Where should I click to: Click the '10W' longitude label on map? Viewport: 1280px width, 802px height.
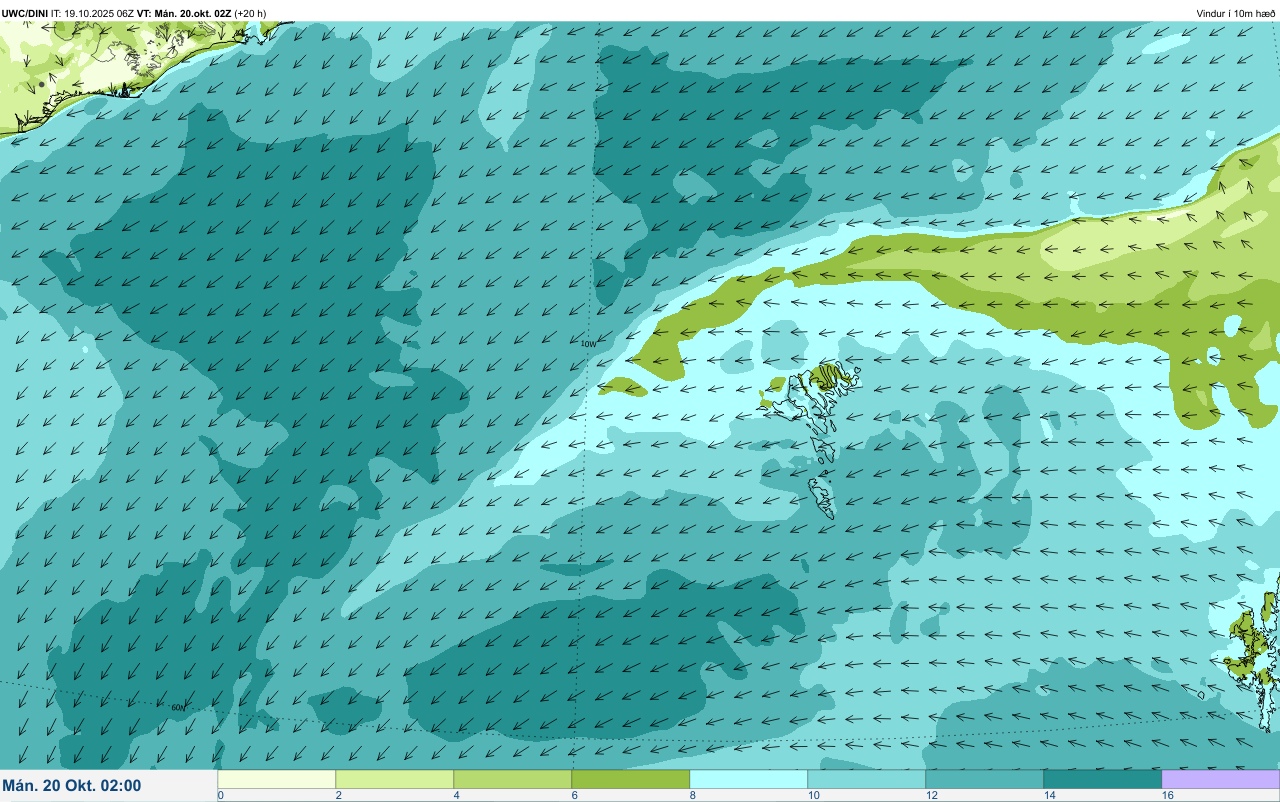point(588,344)
